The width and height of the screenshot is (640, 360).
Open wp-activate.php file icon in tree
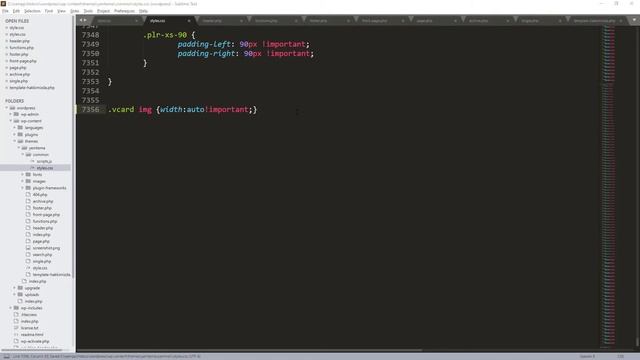tap(16, 341)
